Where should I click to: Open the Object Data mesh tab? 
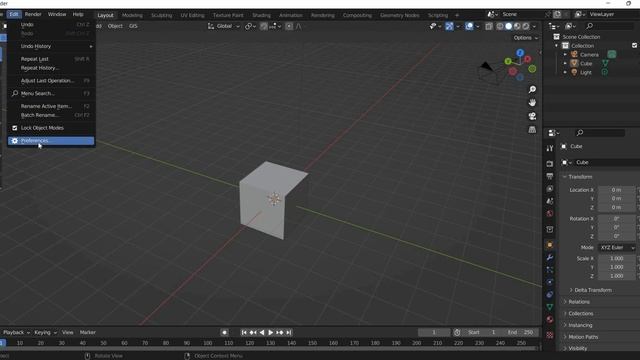pos(550,307)
